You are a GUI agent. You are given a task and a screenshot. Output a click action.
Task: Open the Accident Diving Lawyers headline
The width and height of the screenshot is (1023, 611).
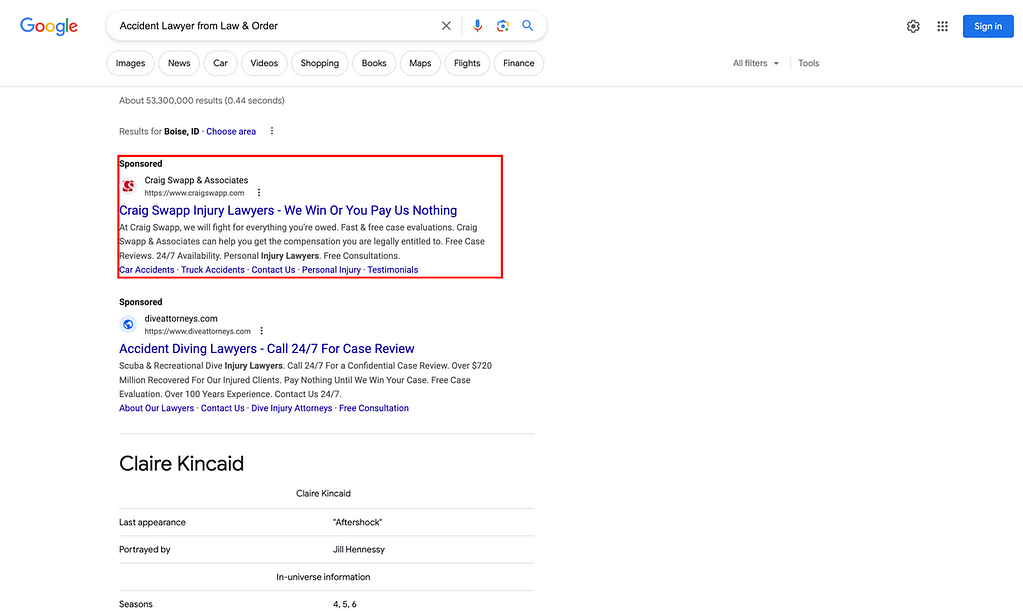click(266, 349)
